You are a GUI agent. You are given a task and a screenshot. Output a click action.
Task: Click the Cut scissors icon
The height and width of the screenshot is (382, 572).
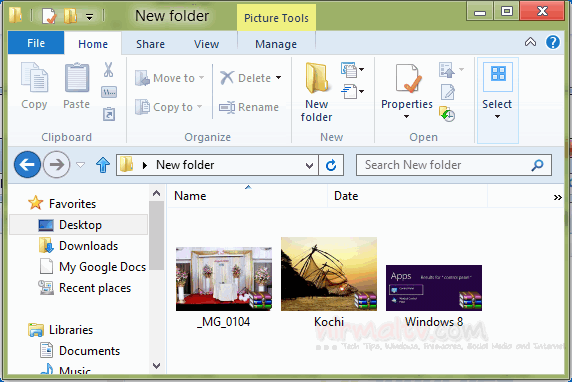pyautogui.click(x=108, y=69)
